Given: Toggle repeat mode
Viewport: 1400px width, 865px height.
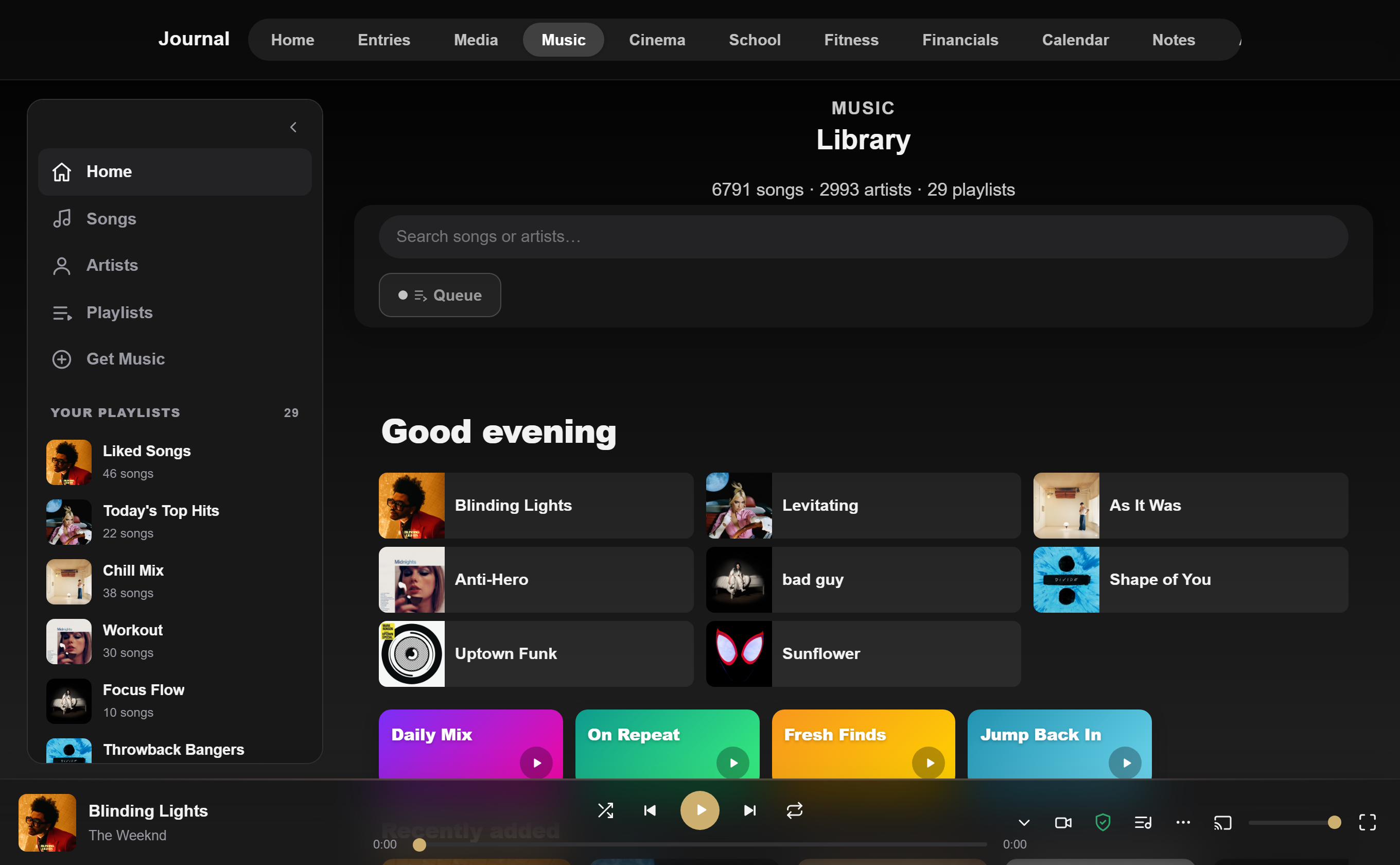Looking at the screenshot, I should click(794, 810).
